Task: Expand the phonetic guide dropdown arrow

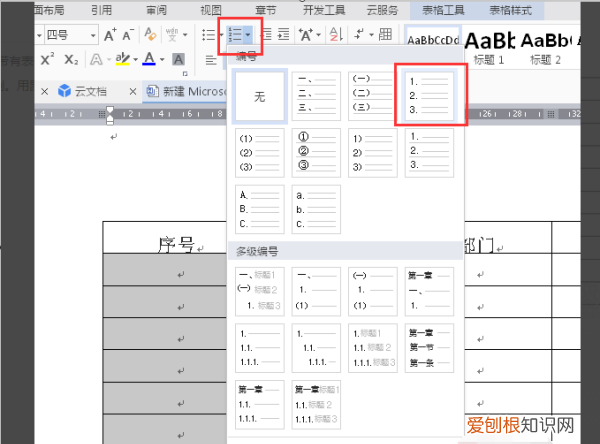Action: pos(185,35)
